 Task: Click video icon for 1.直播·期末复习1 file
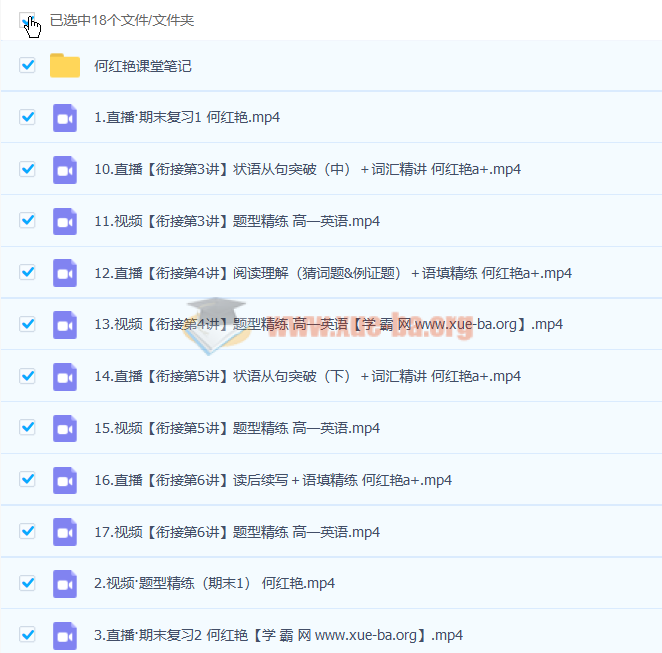pos(65,118)
